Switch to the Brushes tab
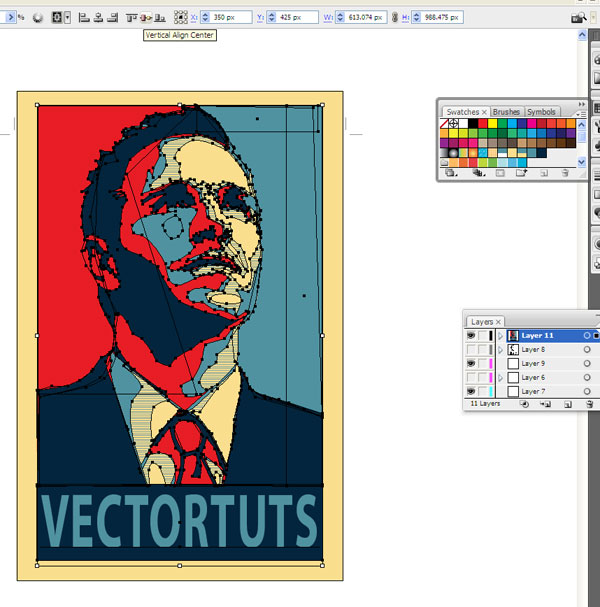Viewport: 600px width, 607px height. pyautogui.click(x=506, y=112)
